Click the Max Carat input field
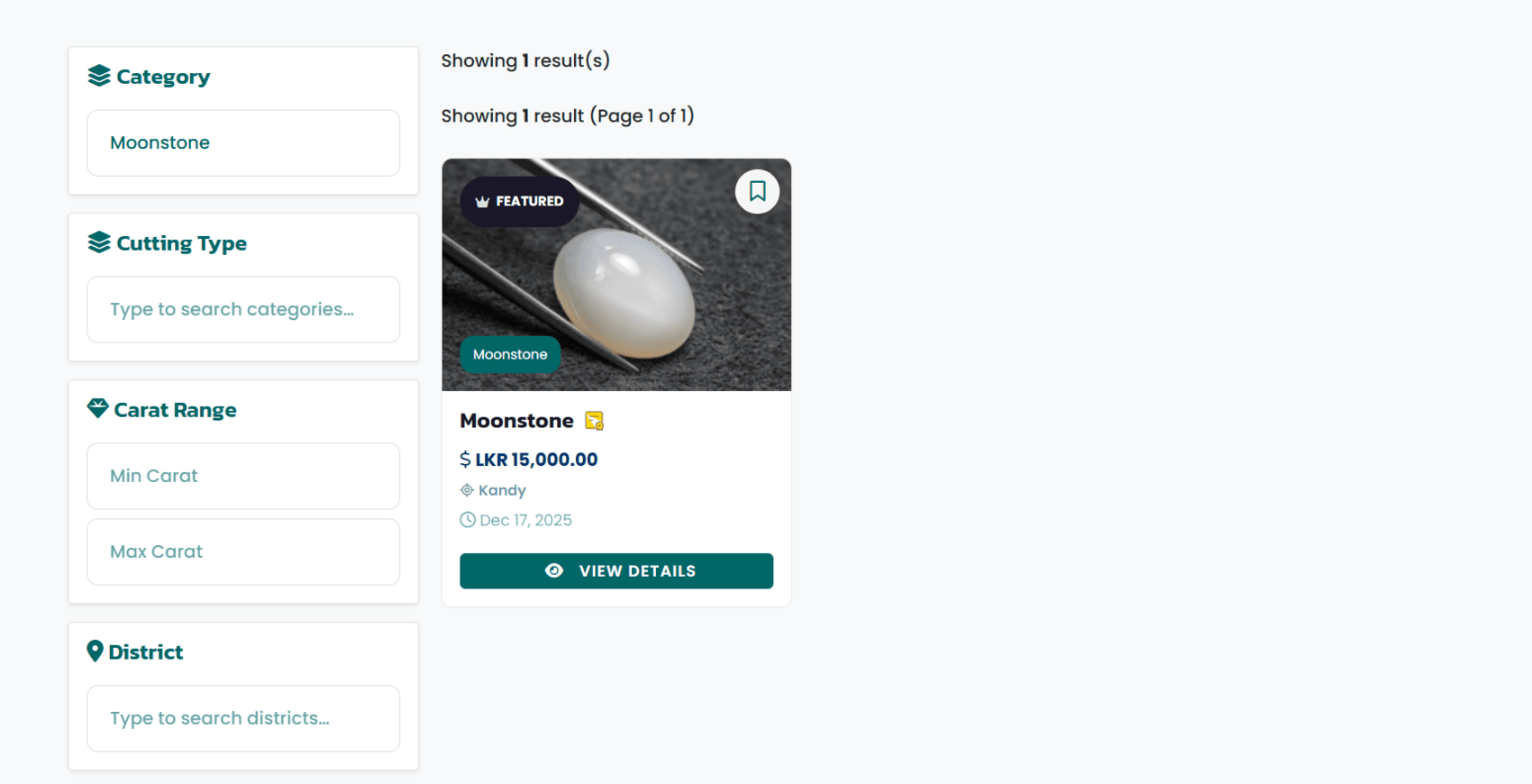1532x784 pixels. [x=242, y=552]
